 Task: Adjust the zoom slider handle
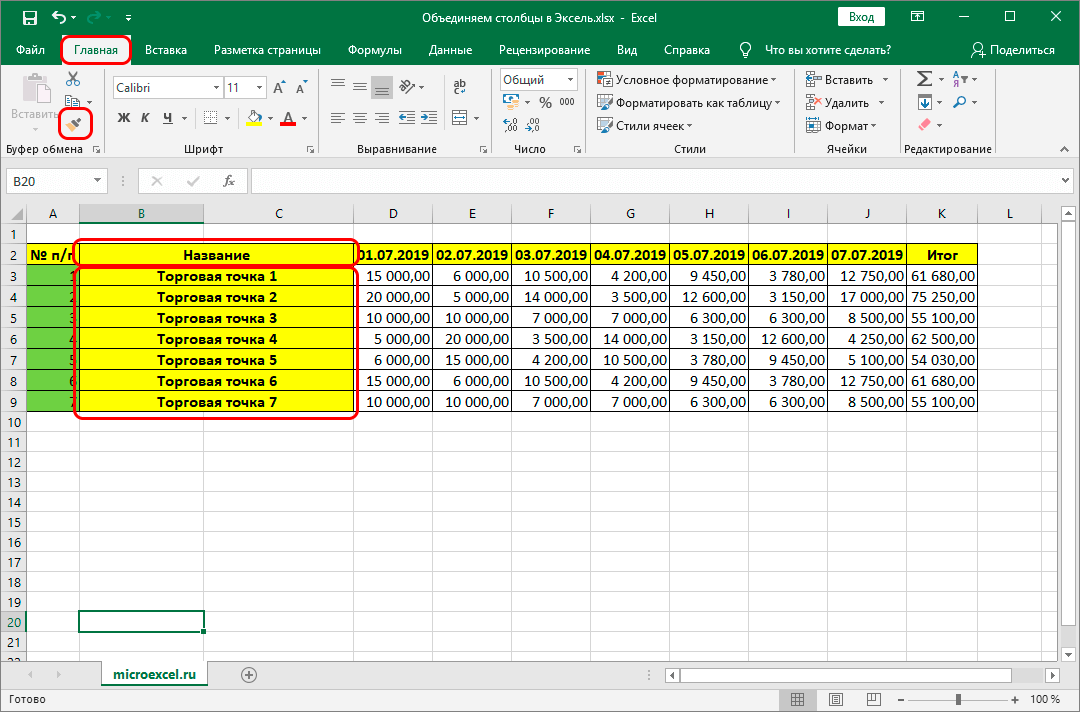tap(958, 700)
